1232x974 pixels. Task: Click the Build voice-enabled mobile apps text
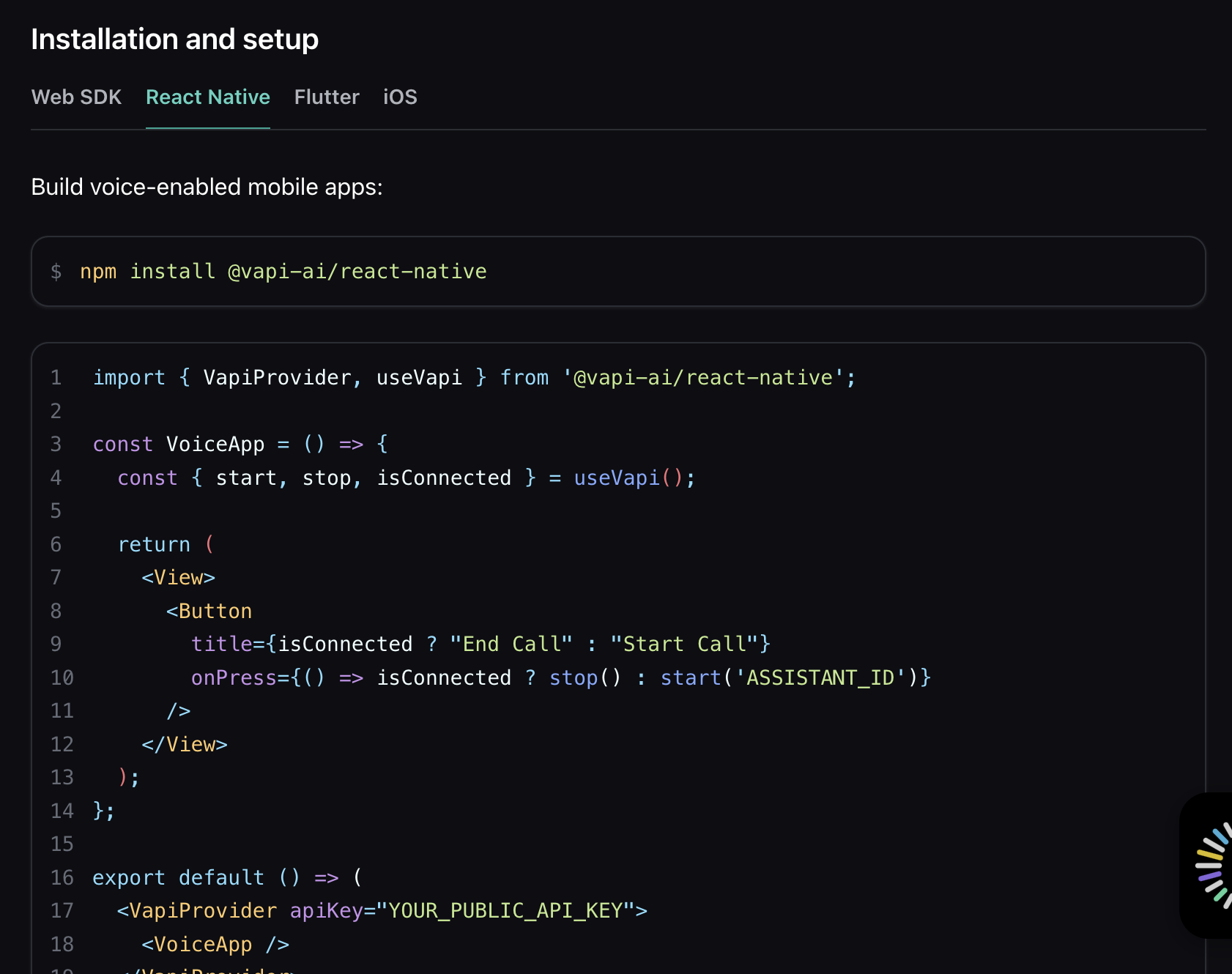(x=206, y=187)
